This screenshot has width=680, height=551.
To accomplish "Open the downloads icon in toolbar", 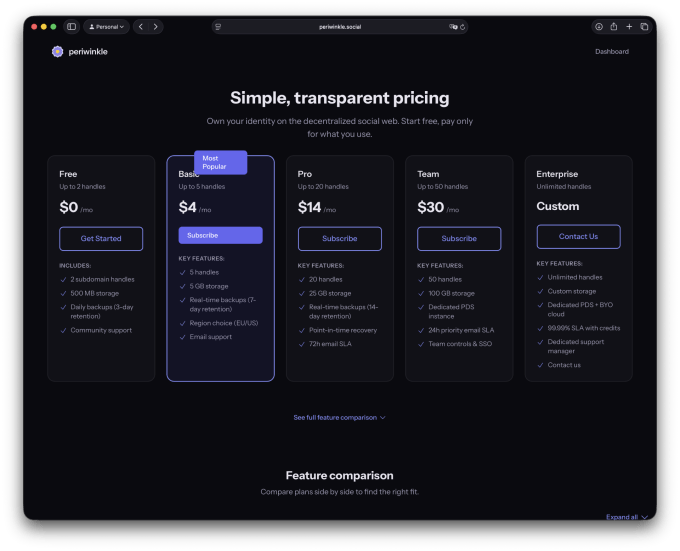I will point(599,27).
